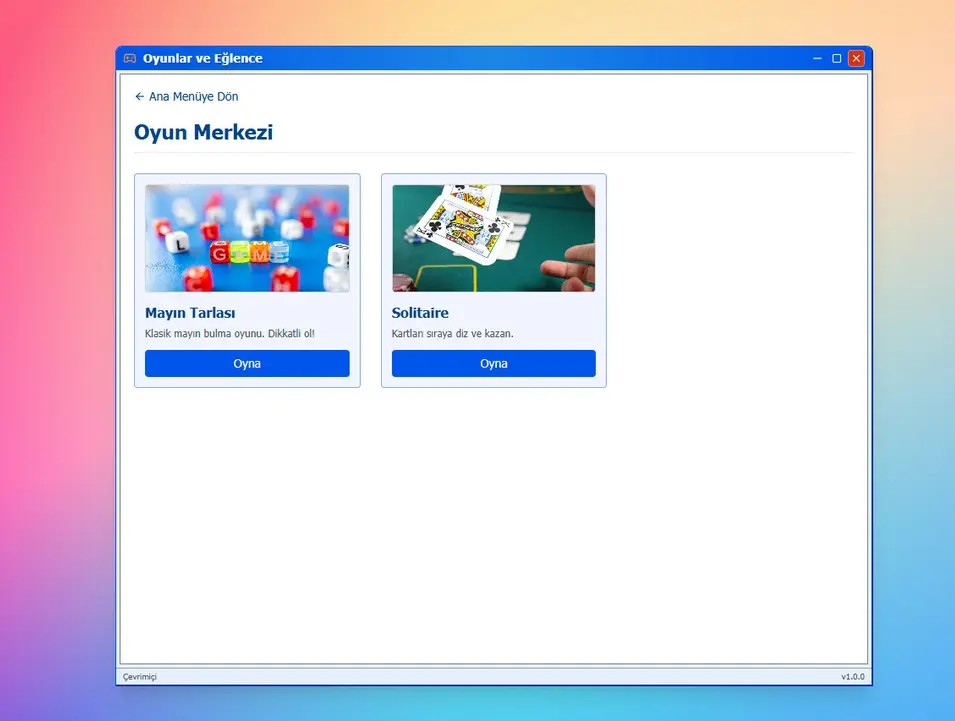Go back via the Ana Menüye Dön link
955x721 pixels.
(x=193, y=97)
